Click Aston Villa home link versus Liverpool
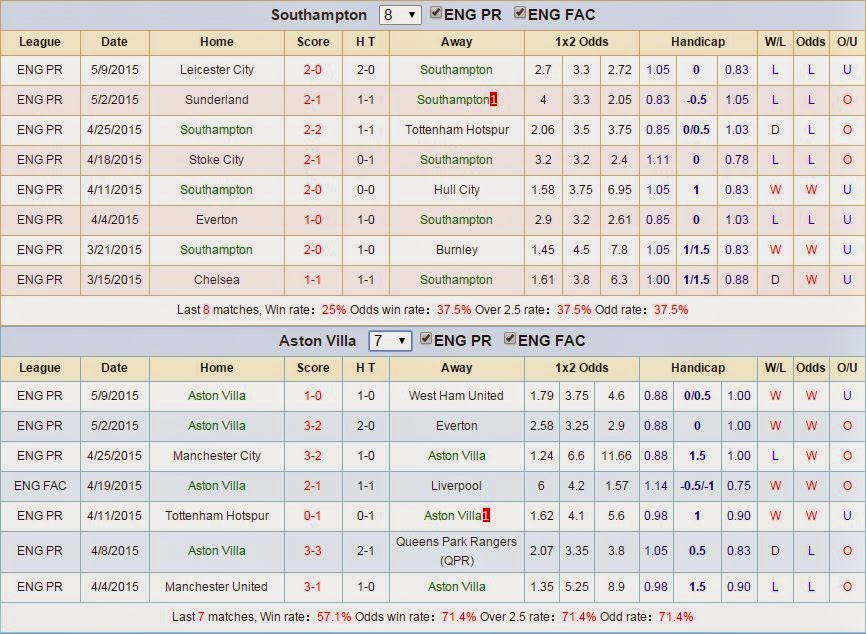Screen dimensions: 866x634 pos(216,485)
